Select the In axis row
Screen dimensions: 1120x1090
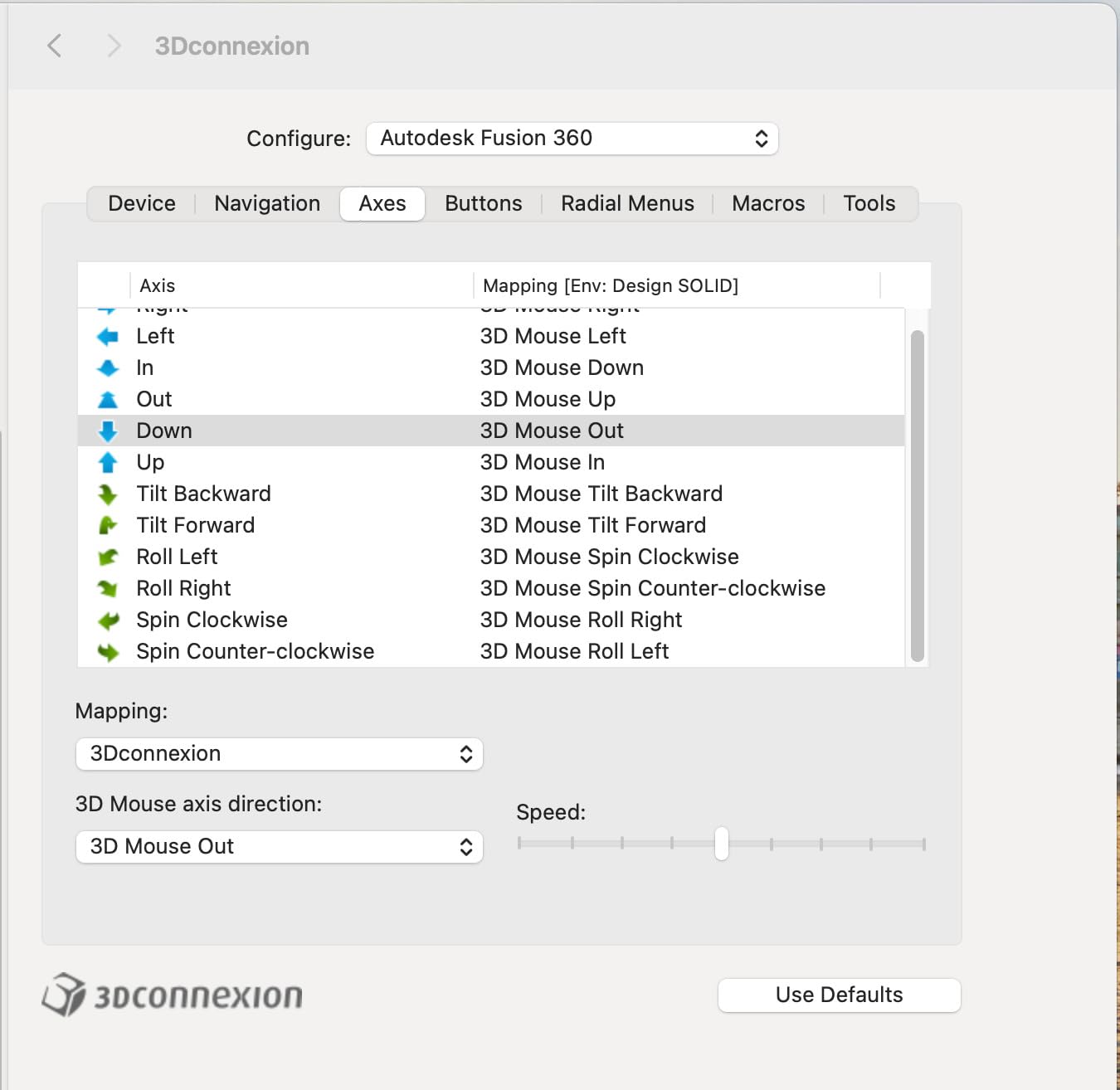pos(491,368)
